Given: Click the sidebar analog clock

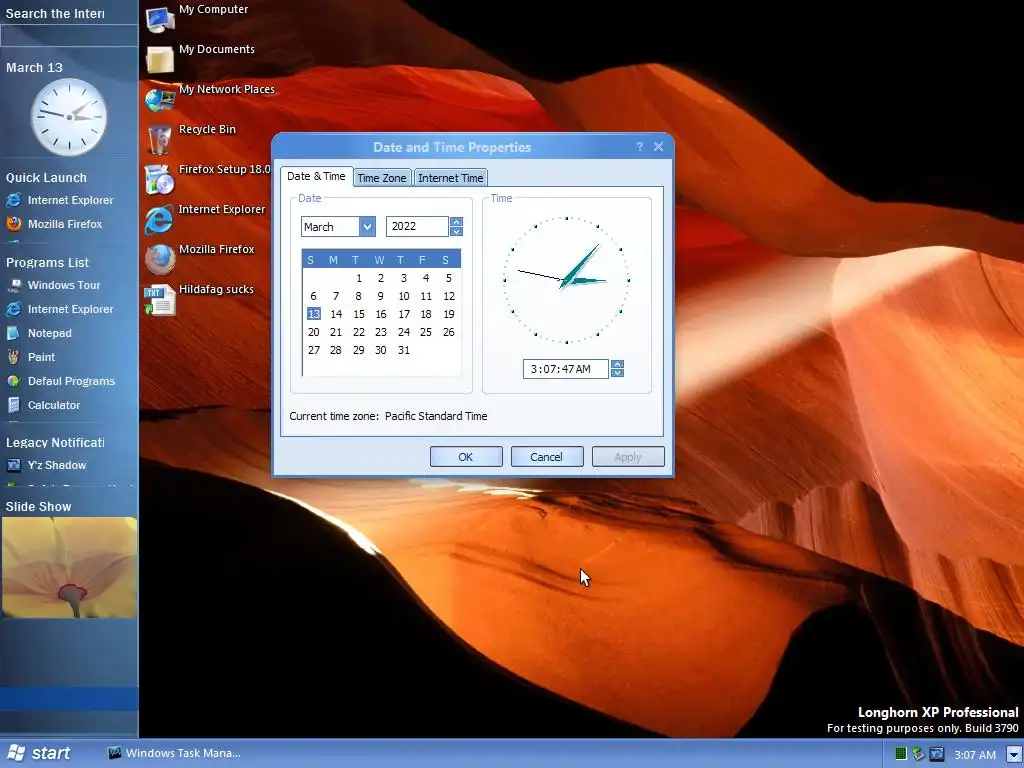Looking at the screenshot, I should (x=69, y=118).
